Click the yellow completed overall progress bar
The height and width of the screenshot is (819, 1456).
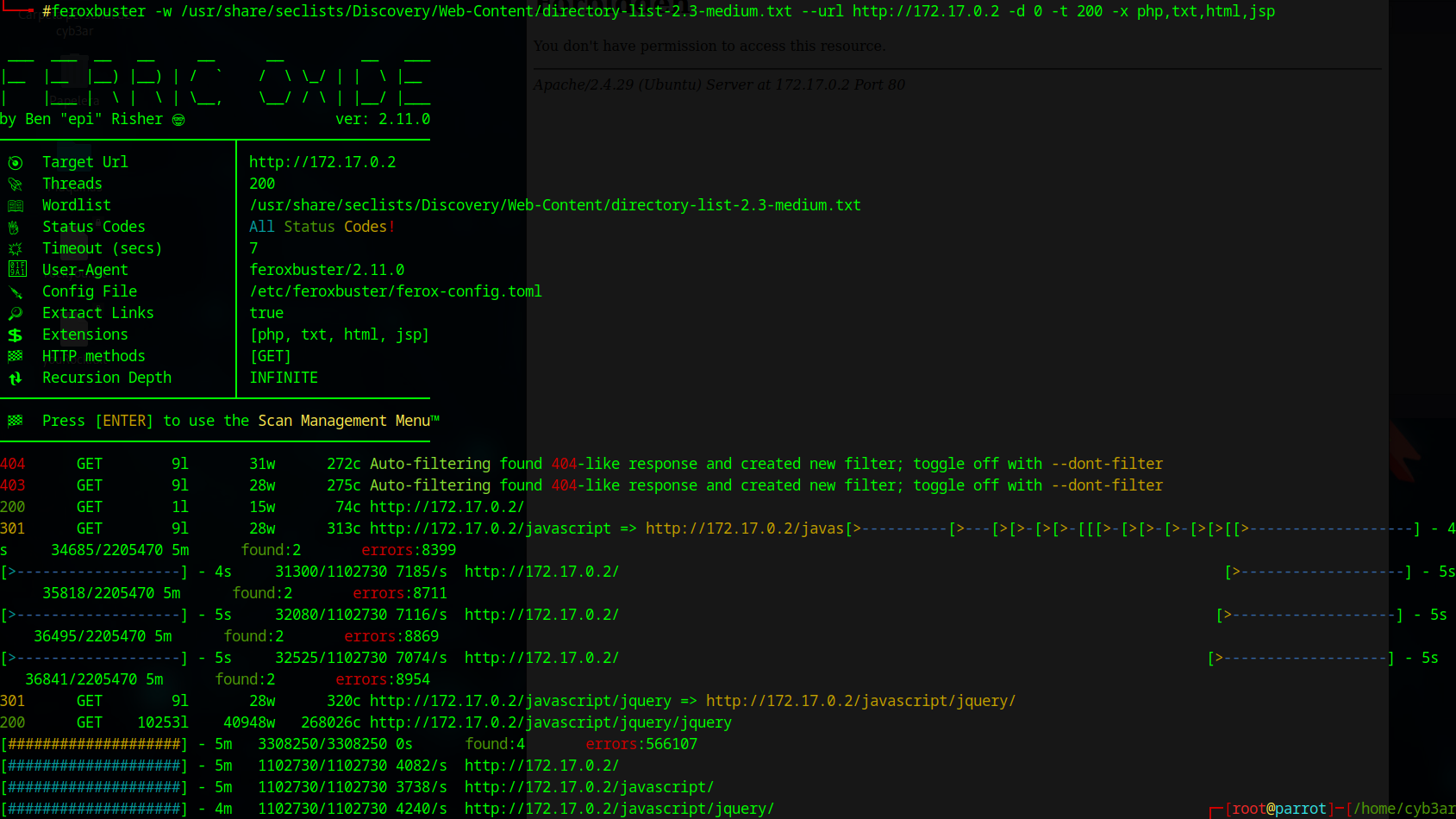(94, 744)
